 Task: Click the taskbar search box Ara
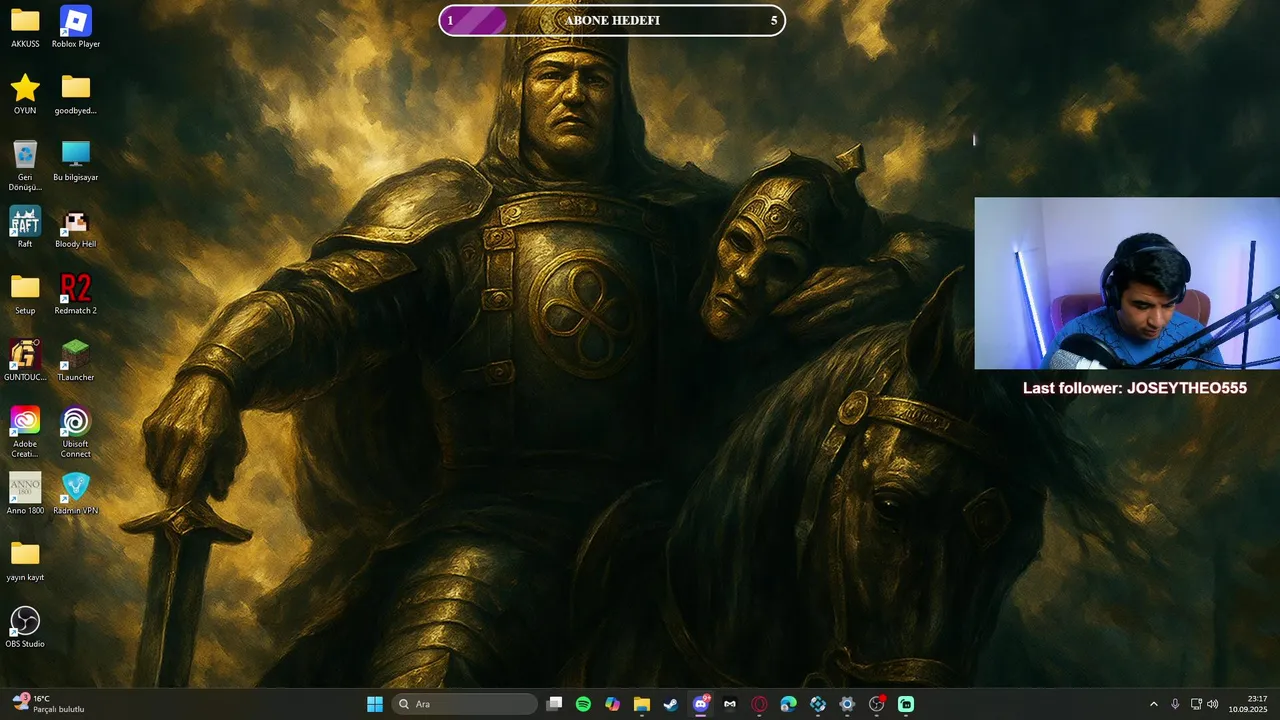(464, 704)
